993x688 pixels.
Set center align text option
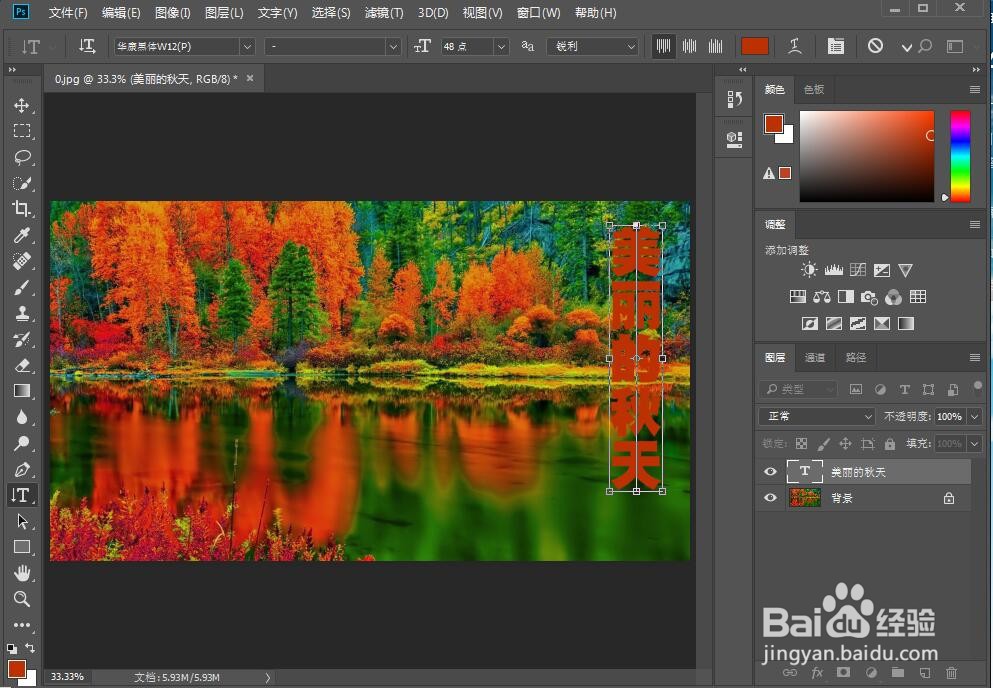pos(690,46)
